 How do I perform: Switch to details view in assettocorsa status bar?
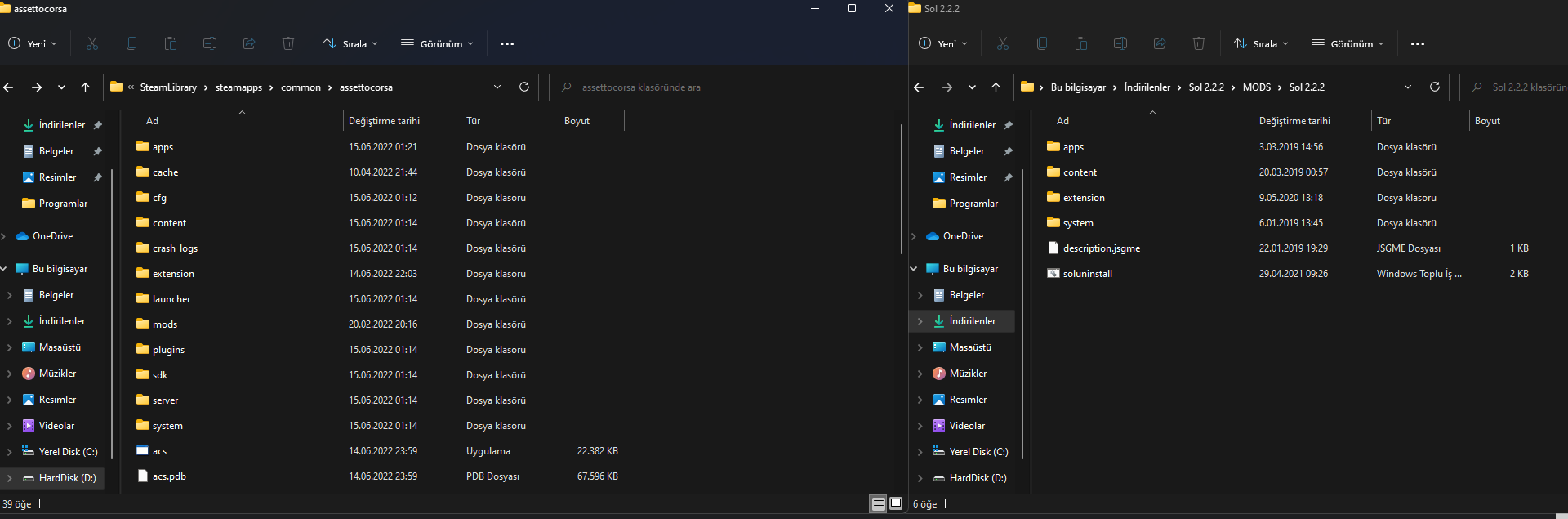(879, 504)
